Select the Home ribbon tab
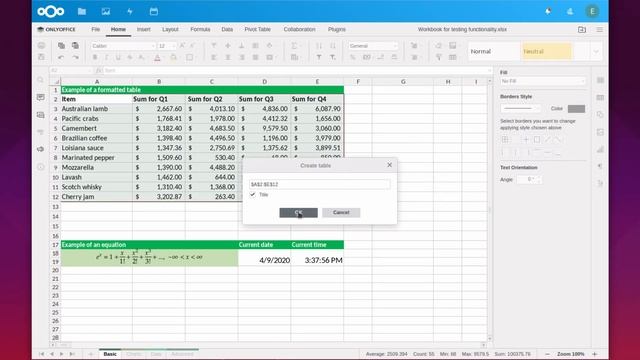 tap(118, 29)
